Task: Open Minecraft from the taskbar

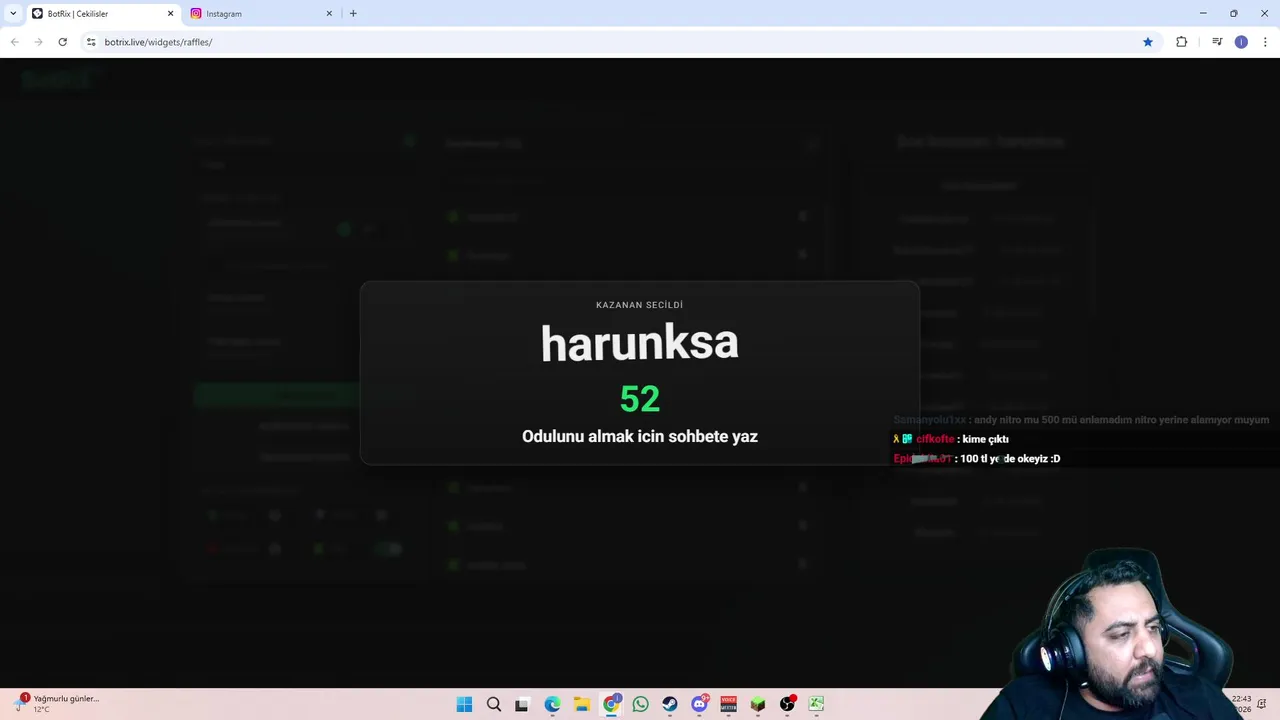Action: click(x=758, y=704)
